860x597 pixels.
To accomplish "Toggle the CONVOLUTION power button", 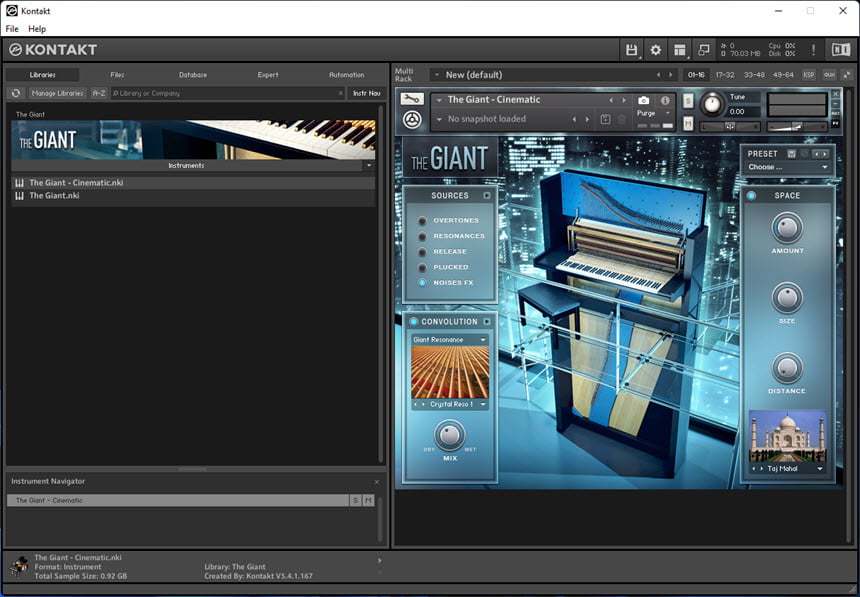I will pyautogui.click(x=414, y=322).
